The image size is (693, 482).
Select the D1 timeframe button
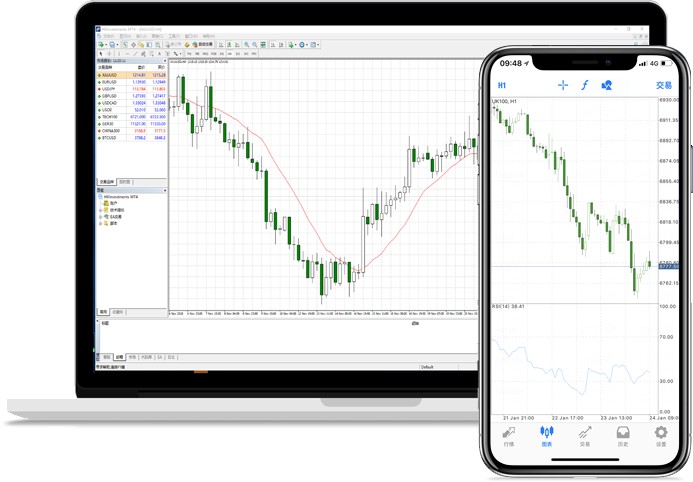[238, 53]
